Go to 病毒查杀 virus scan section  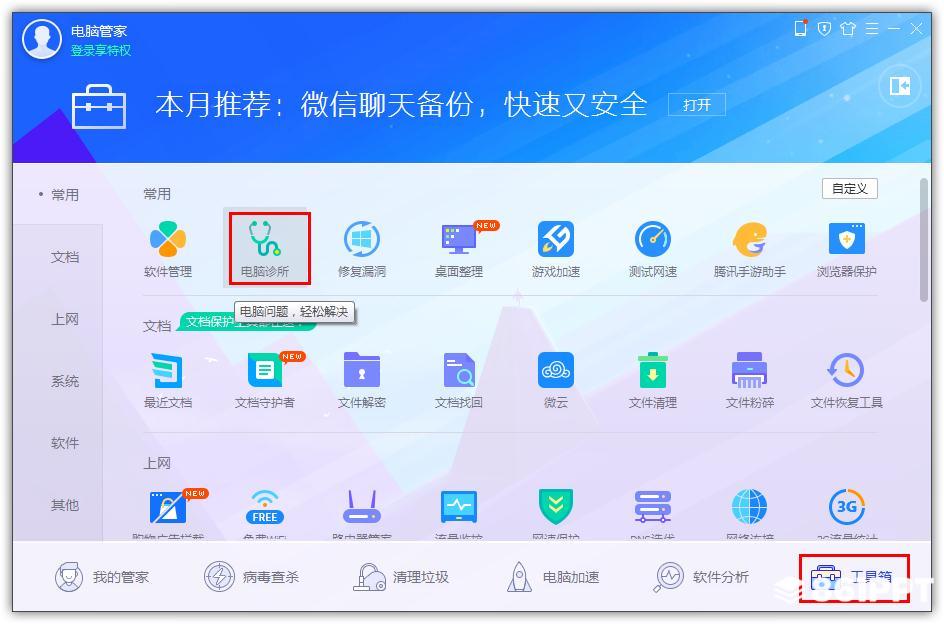(251, 577)
